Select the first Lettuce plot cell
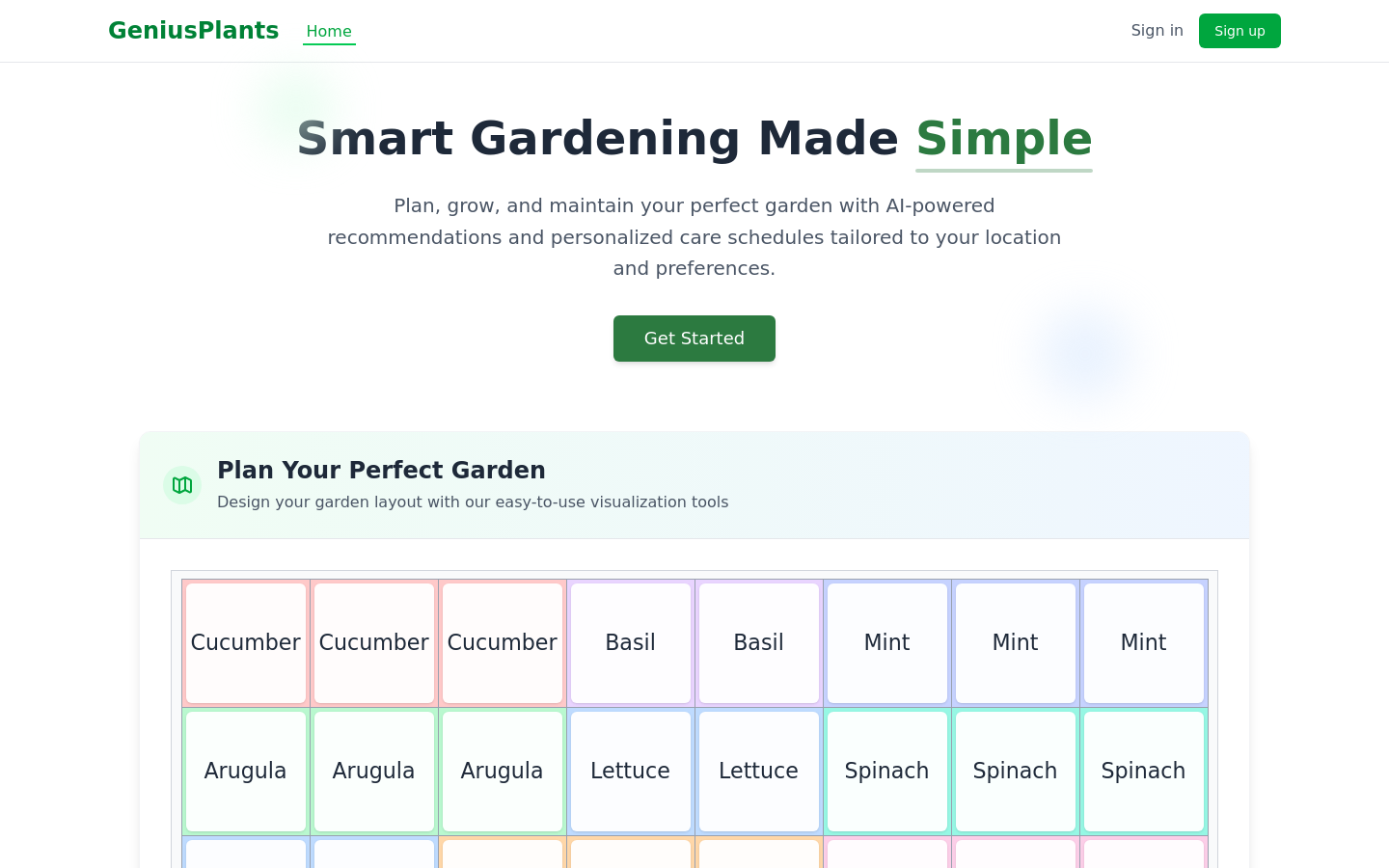 [x=631, y=772]
